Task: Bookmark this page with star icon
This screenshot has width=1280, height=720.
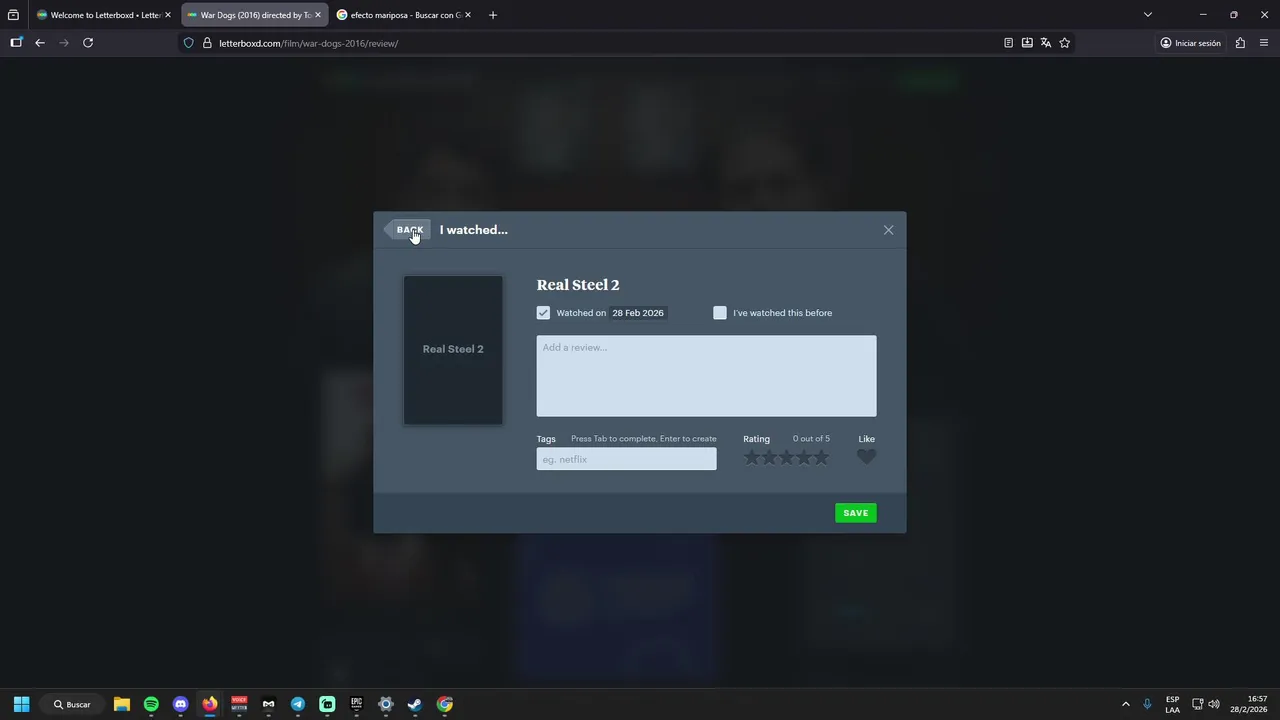Action: tap(1065, 43)
